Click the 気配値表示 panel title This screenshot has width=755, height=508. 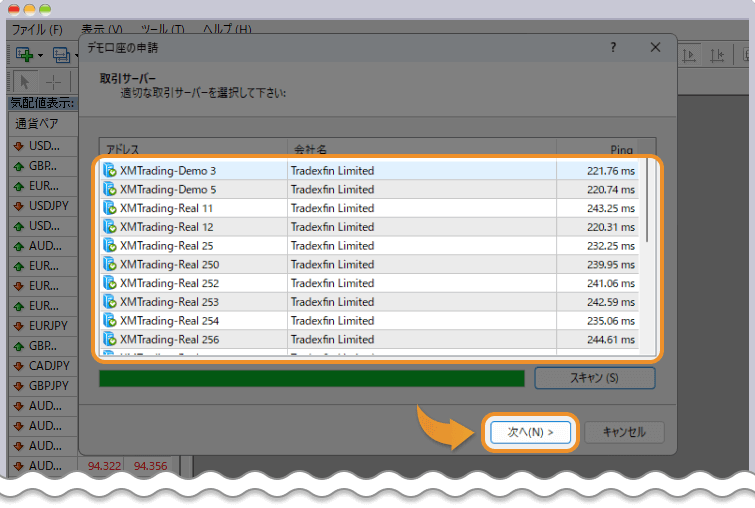(x=42, y=103)
